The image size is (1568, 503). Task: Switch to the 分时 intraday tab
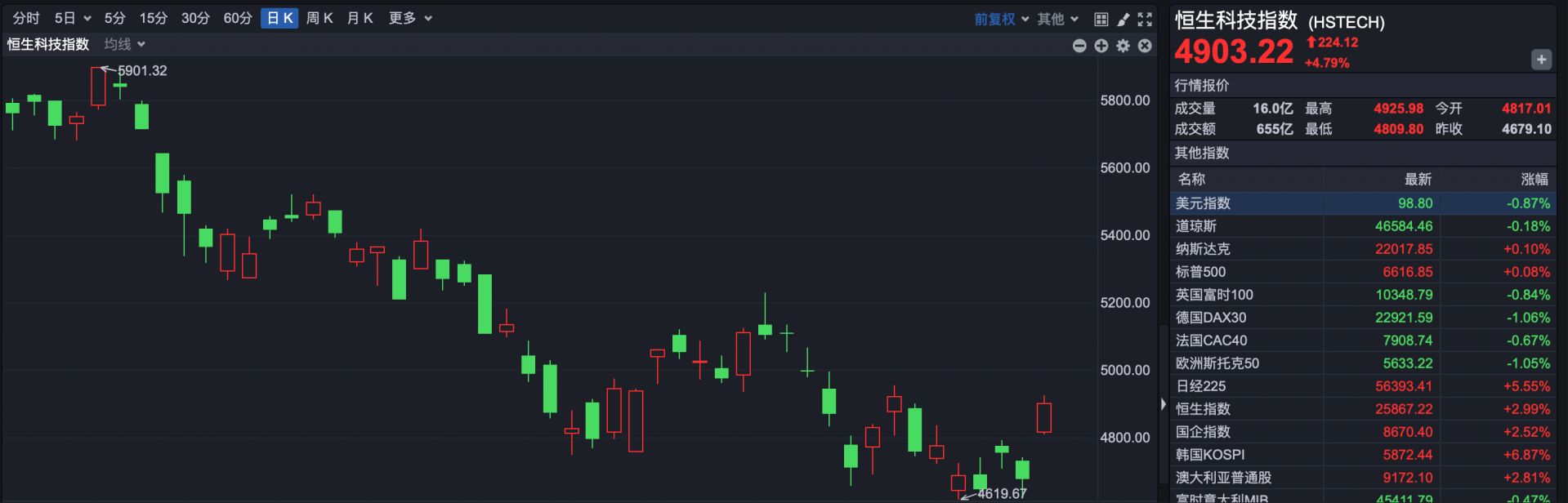pyautogui.click(x=26, y=18)
